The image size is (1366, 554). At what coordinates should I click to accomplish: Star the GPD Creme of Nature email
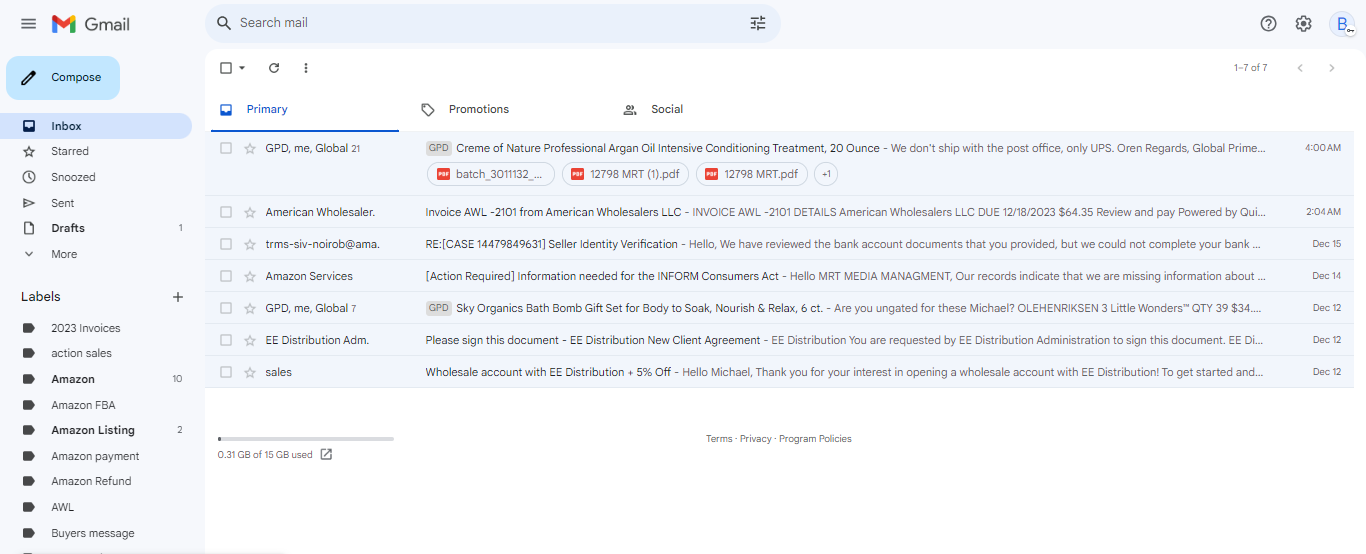coord(250,148)
